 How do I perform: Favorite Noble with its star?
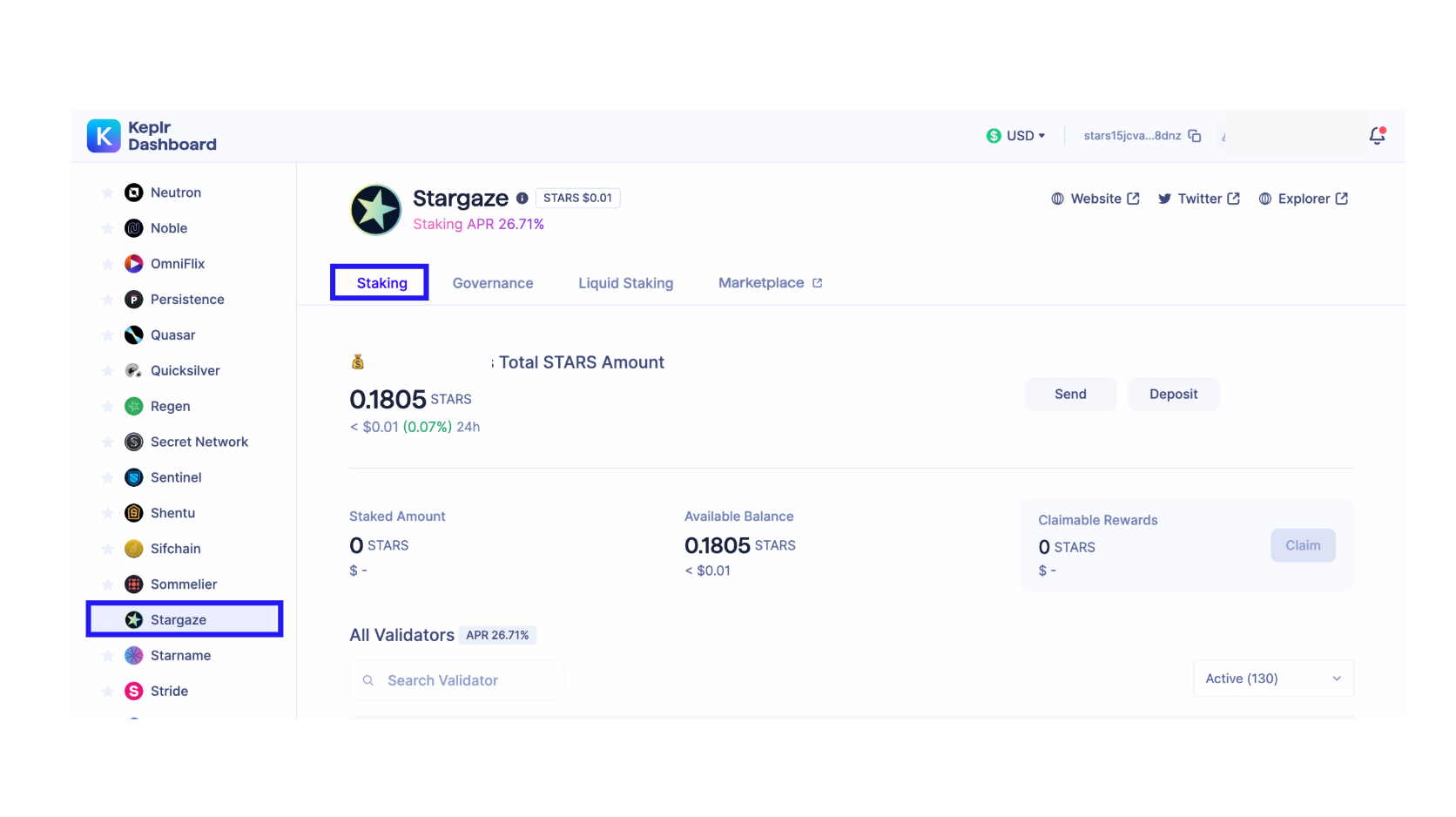107,228
